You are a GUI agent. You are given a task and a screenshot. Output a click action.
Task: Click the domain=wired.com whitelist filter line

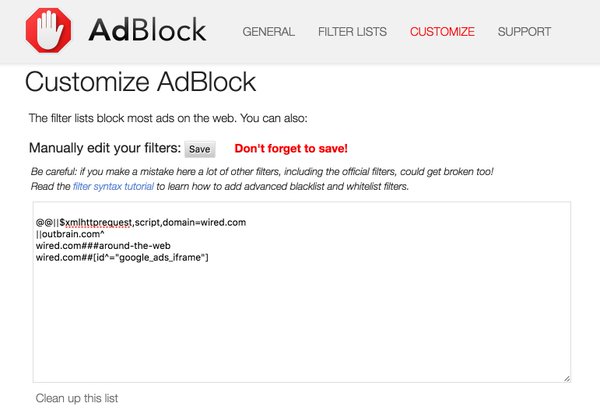click(x=141, y=222)
